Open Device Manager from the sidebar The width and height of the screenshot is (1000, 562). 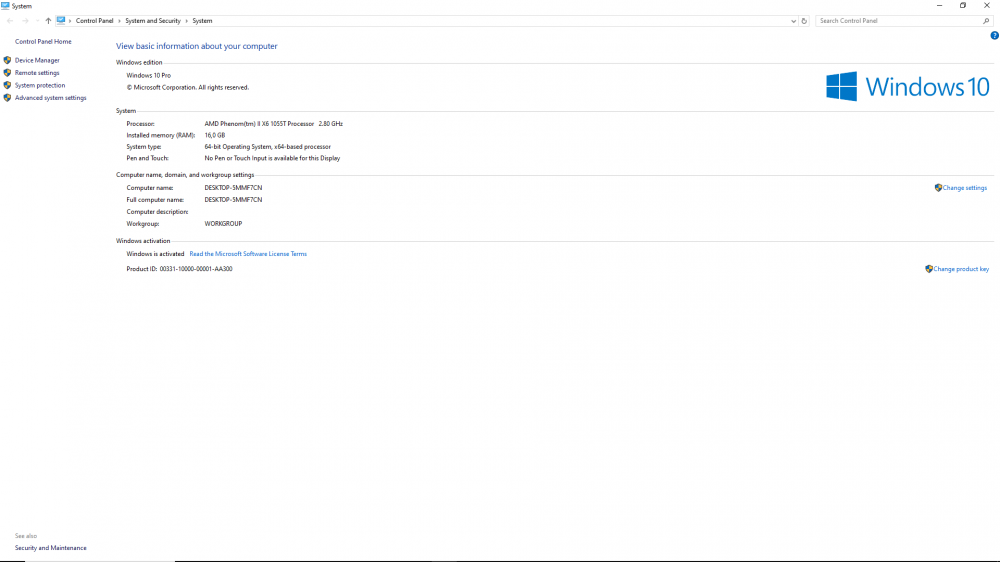tap(37, 60)
